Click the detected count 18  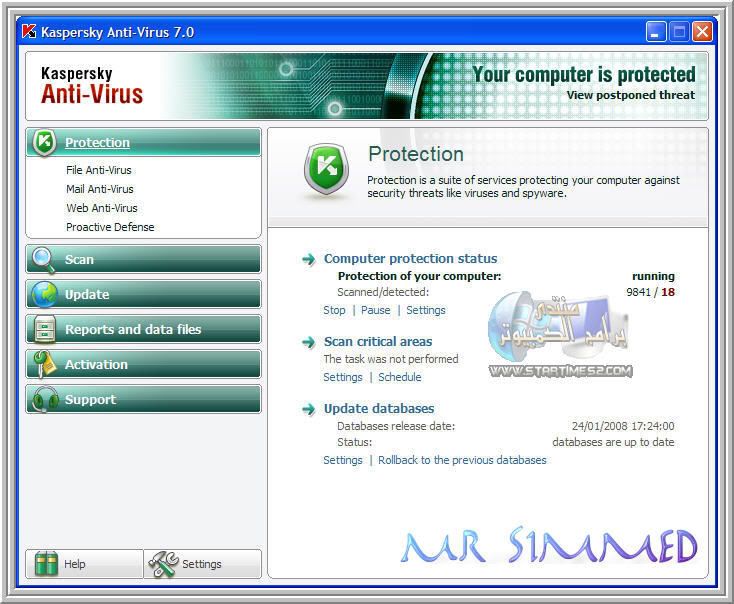668,292
